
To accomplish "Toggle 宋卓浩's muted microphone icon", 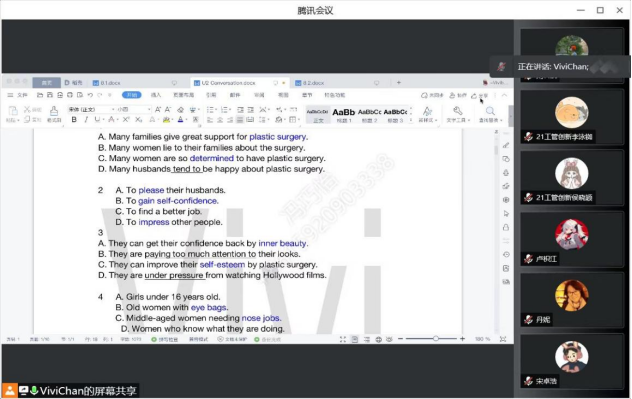I will tap(528, 380).
